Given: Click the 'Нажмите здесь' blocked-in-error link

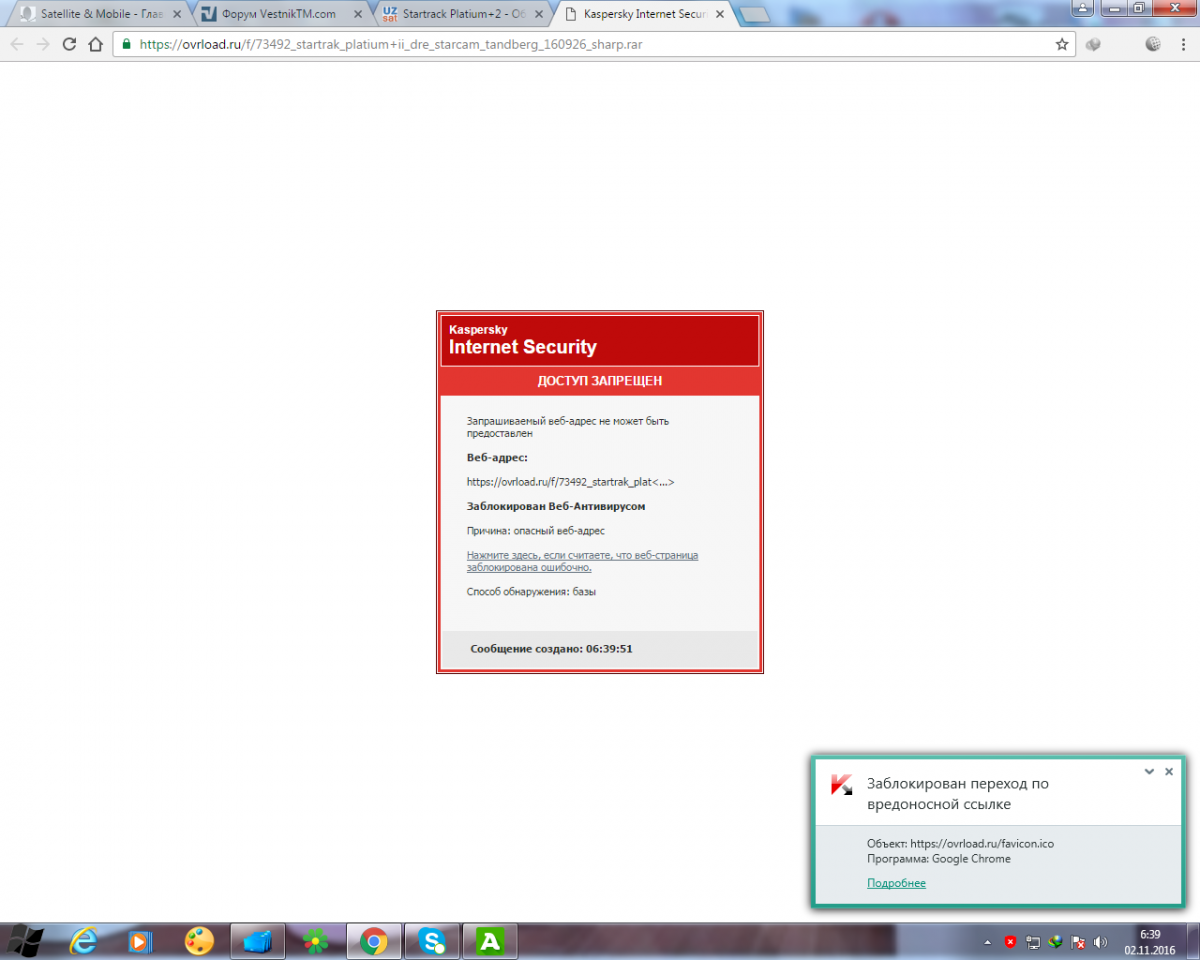Looking at the screenshot, I should click(x=582, y=561).
